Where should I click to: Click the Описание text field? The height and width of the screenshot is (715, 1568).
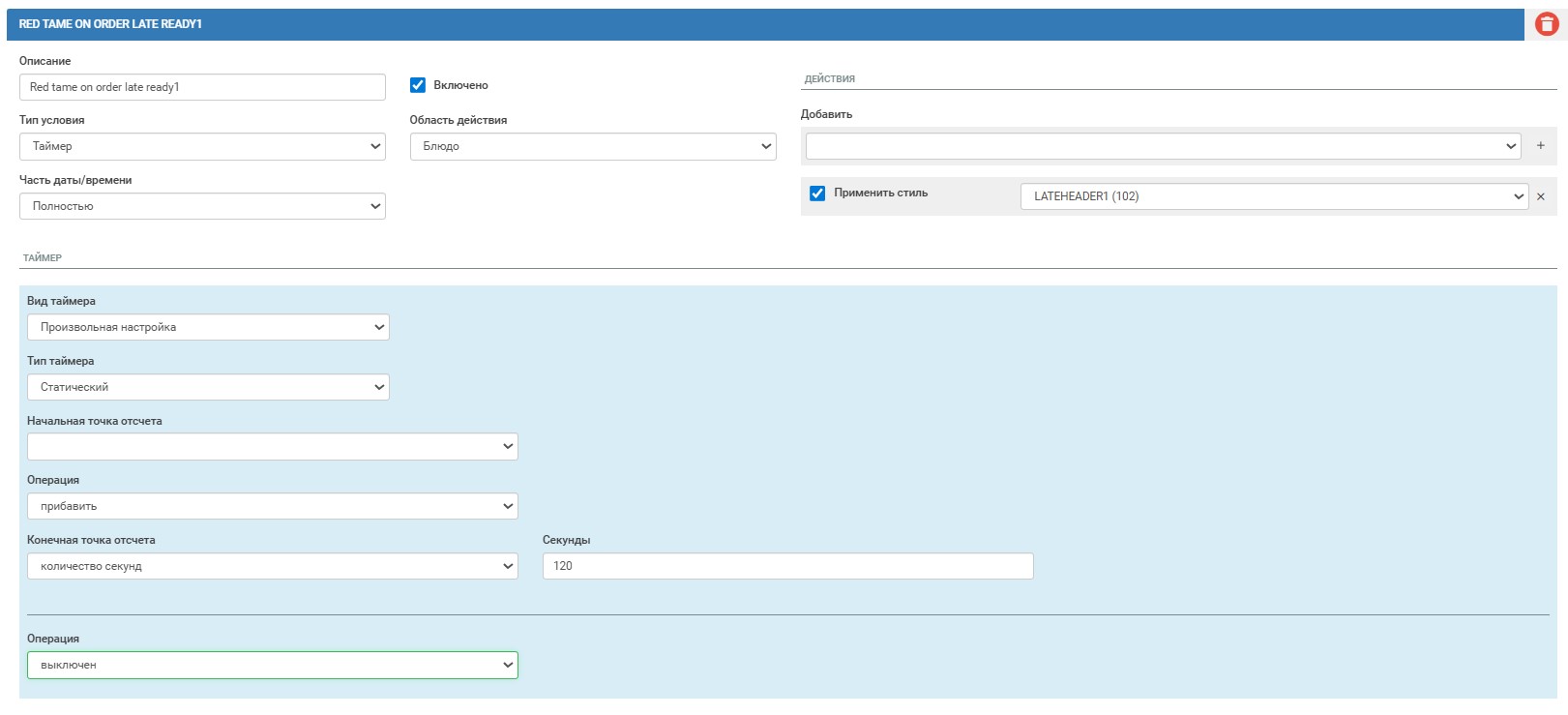pyautogui.click(x=202, y=87)
